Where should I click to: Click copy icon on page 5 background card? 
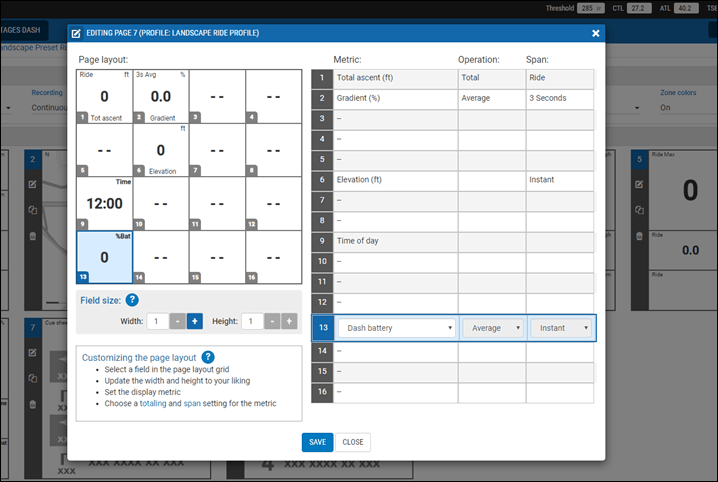point(639,210)
